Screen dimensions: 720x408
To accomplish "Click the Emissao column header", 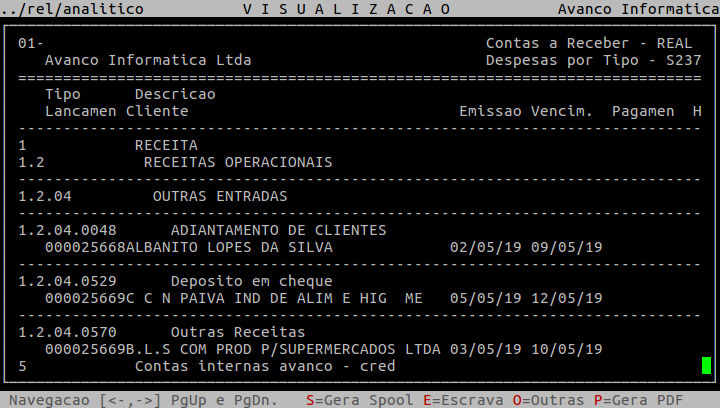I will [x=490, y=111].
